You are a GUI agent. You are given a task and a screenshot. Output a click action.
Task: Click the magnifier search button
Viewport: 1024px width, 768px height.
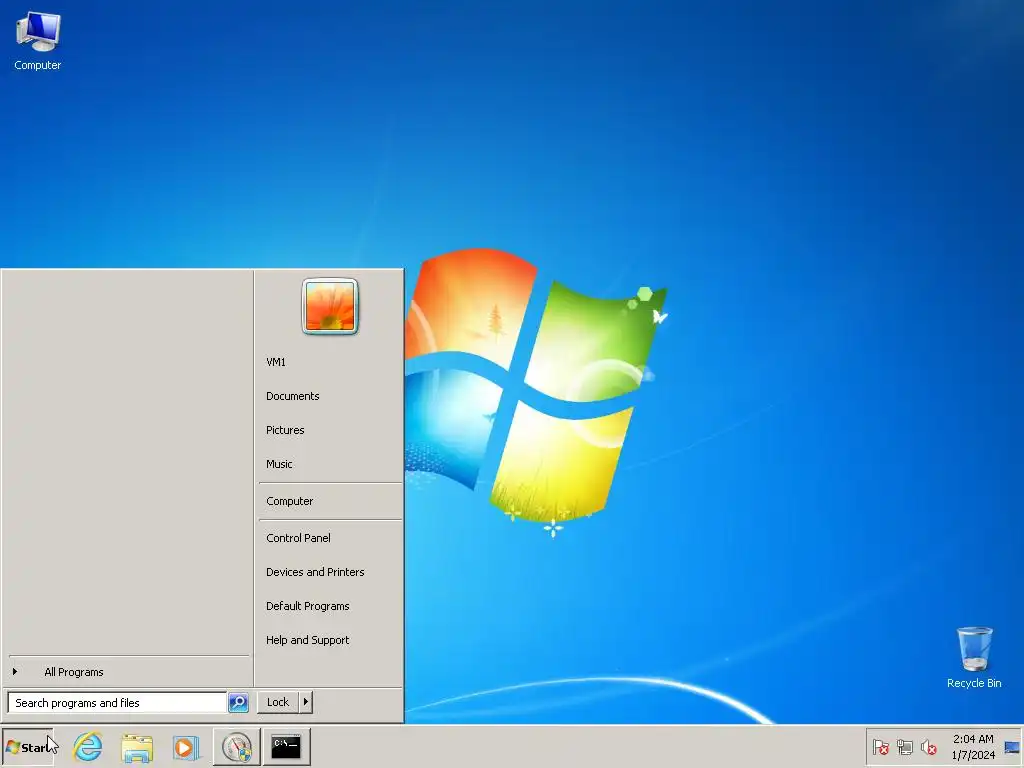pos(238,703)
